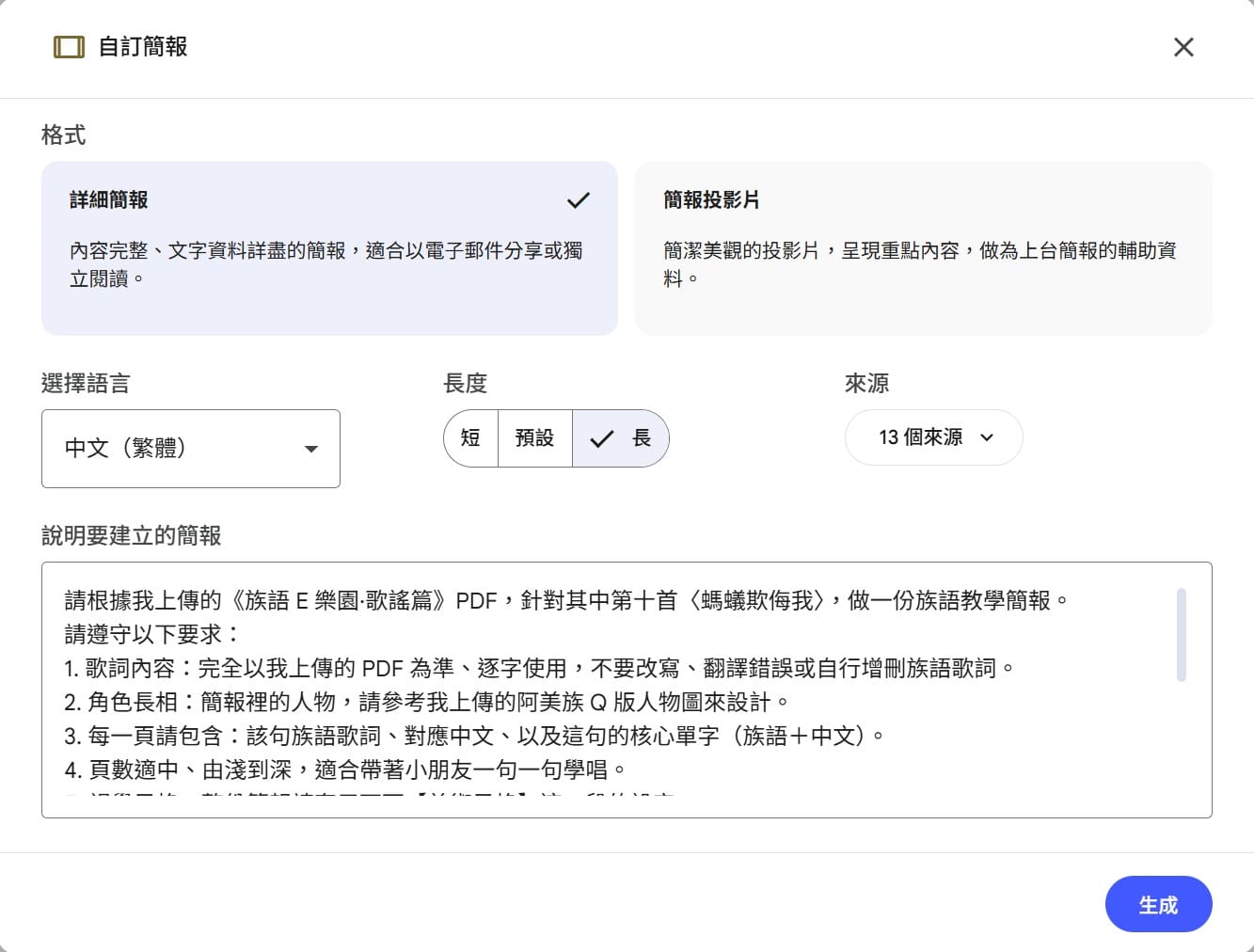Click the 格式 section heading
This screenshot has height=952, width=1254.
click(x=63, y=135)
